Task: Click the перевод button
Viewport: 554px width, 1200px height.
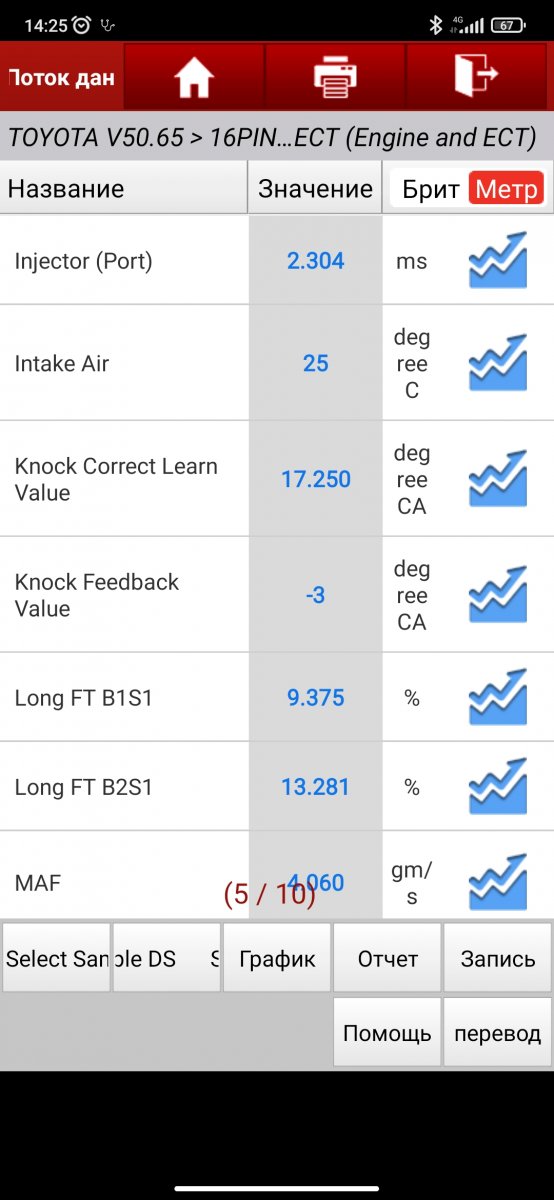Action: pos(498,1032)
